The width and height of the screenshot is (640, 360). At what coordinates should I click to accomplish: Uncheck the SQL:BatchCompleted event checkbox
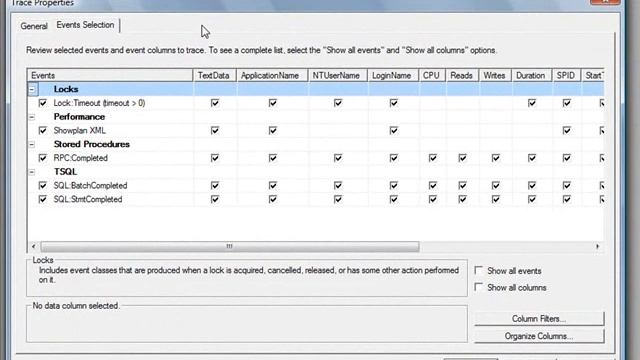pos(42,186)
